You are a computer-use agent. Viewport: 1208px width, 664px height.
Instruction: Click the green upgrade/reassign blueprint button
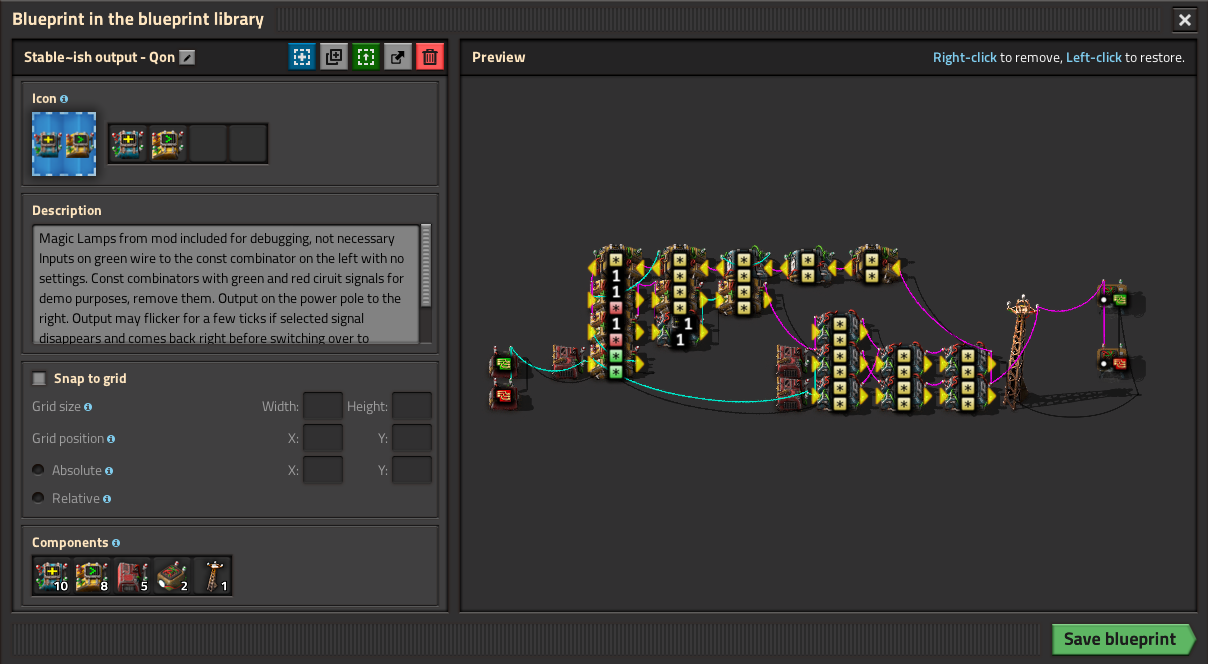click(366, 57)
